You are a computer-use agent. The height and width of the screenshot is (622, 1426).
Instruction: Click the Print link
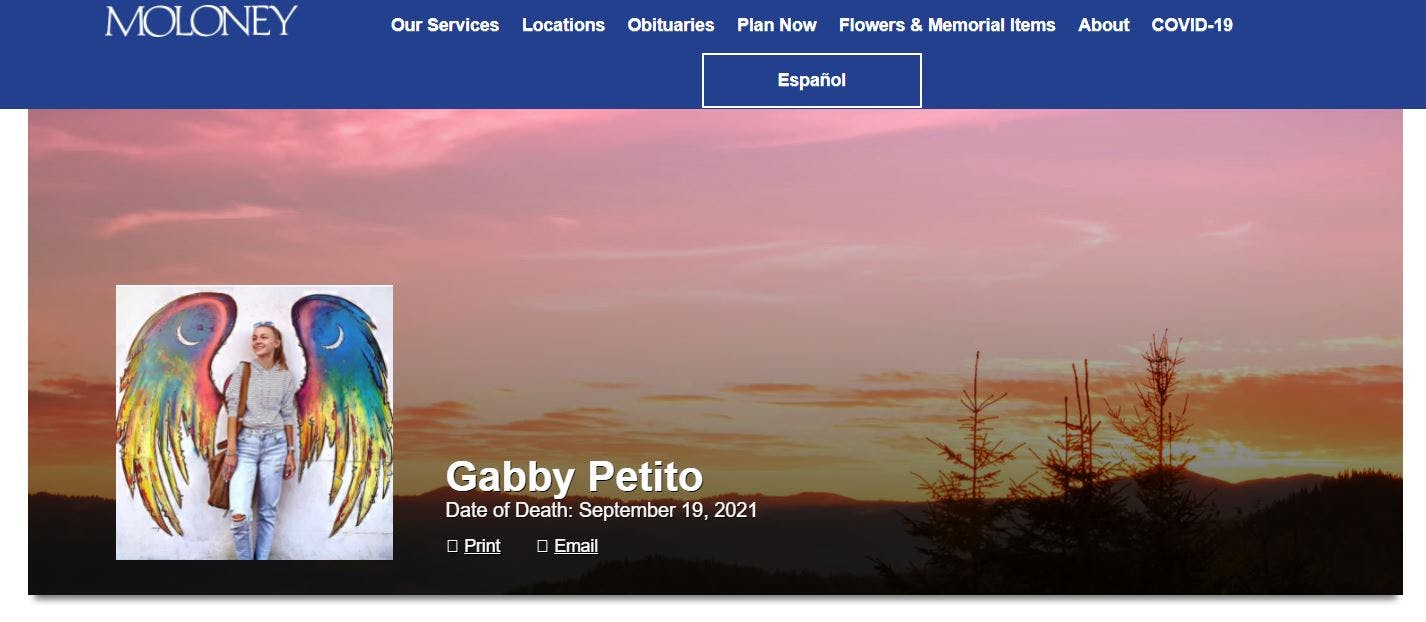tap(482, 546)
